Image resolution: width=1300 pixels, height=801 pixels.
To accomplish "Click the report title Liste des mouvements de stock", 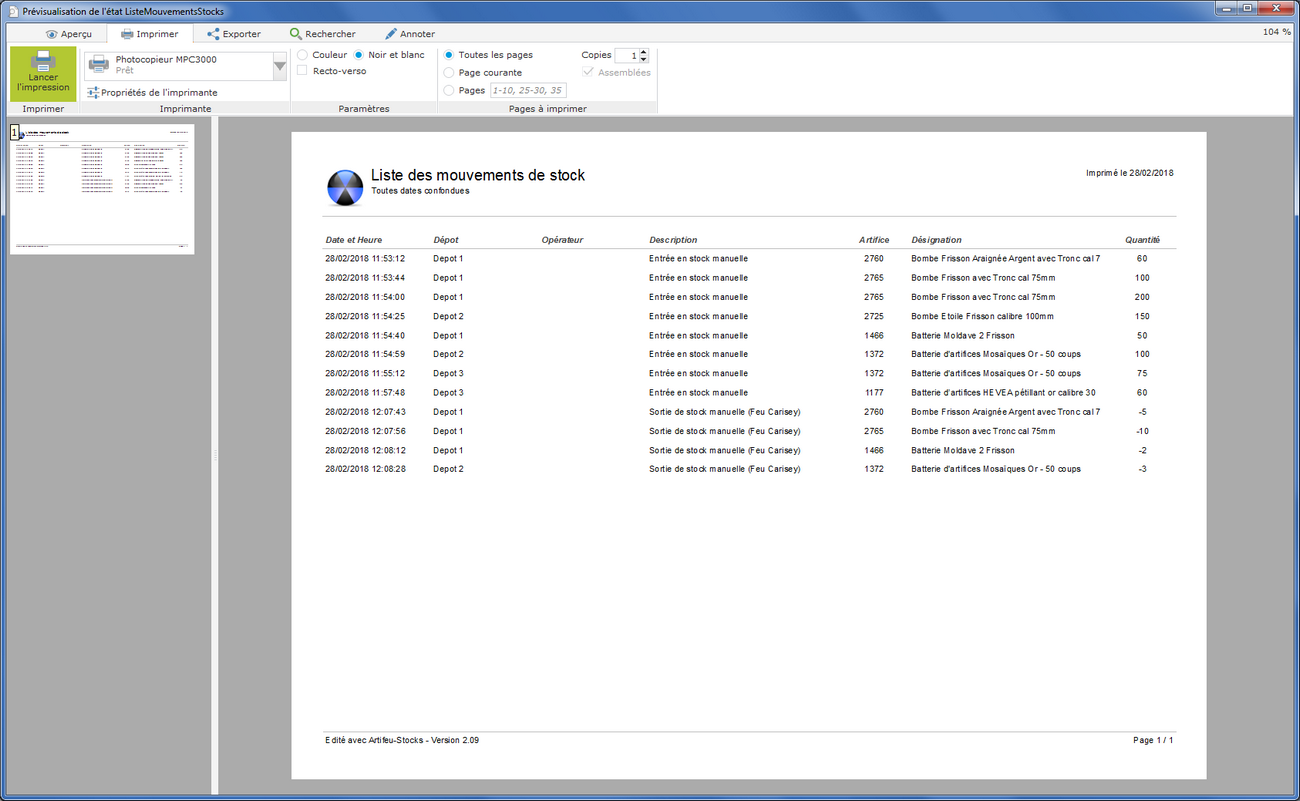I will [478, 175].
